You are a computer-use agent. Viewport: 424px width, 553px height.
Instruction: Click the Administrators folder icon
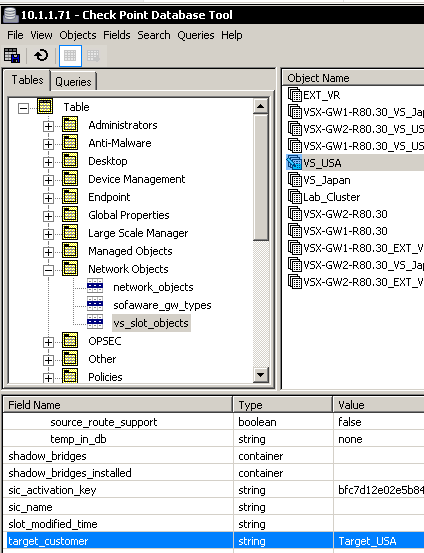pyautogui.click(x=70, y=125)
